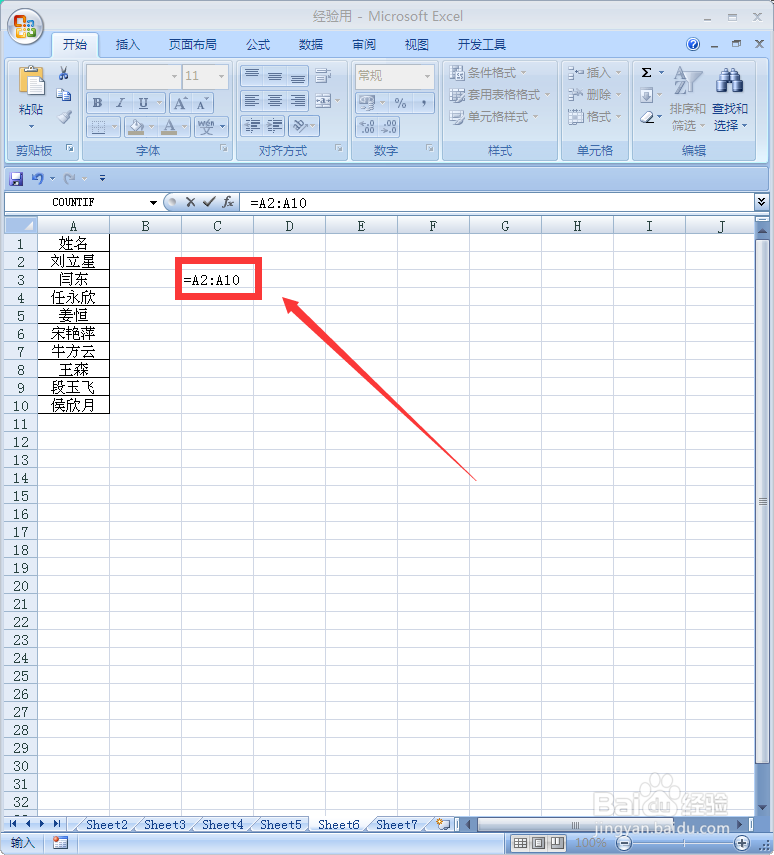Click the Fill down icon

(646, 96)
